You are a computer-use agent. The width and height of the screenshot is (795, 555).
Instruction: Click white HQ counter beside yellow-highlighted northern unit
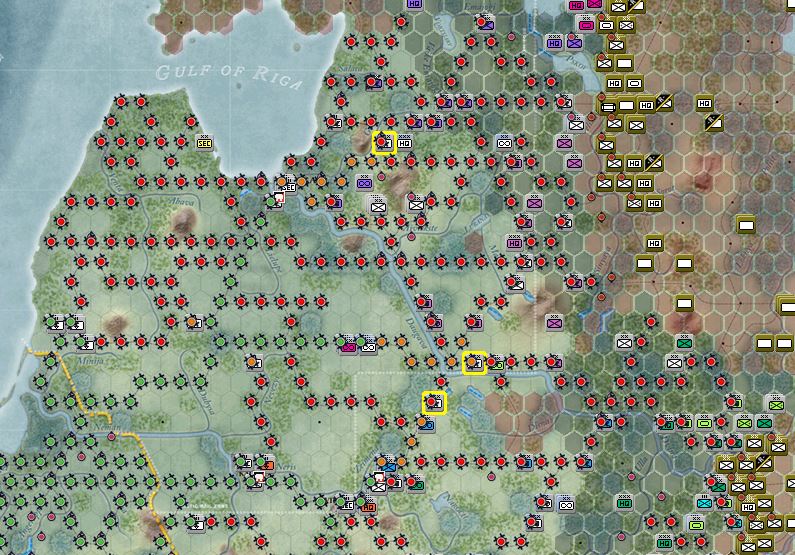(x=404, y=142)
